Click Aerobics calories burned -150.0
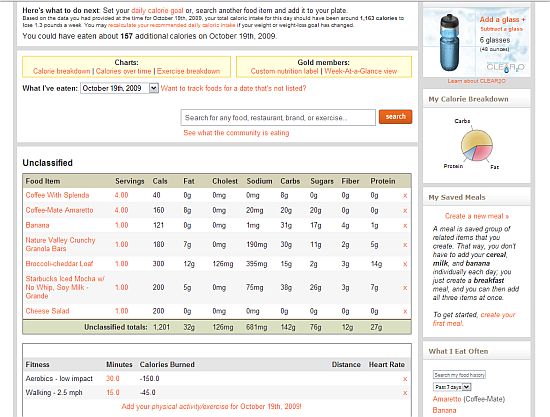Screen dimensions: 550x417 tap(149, 379)
